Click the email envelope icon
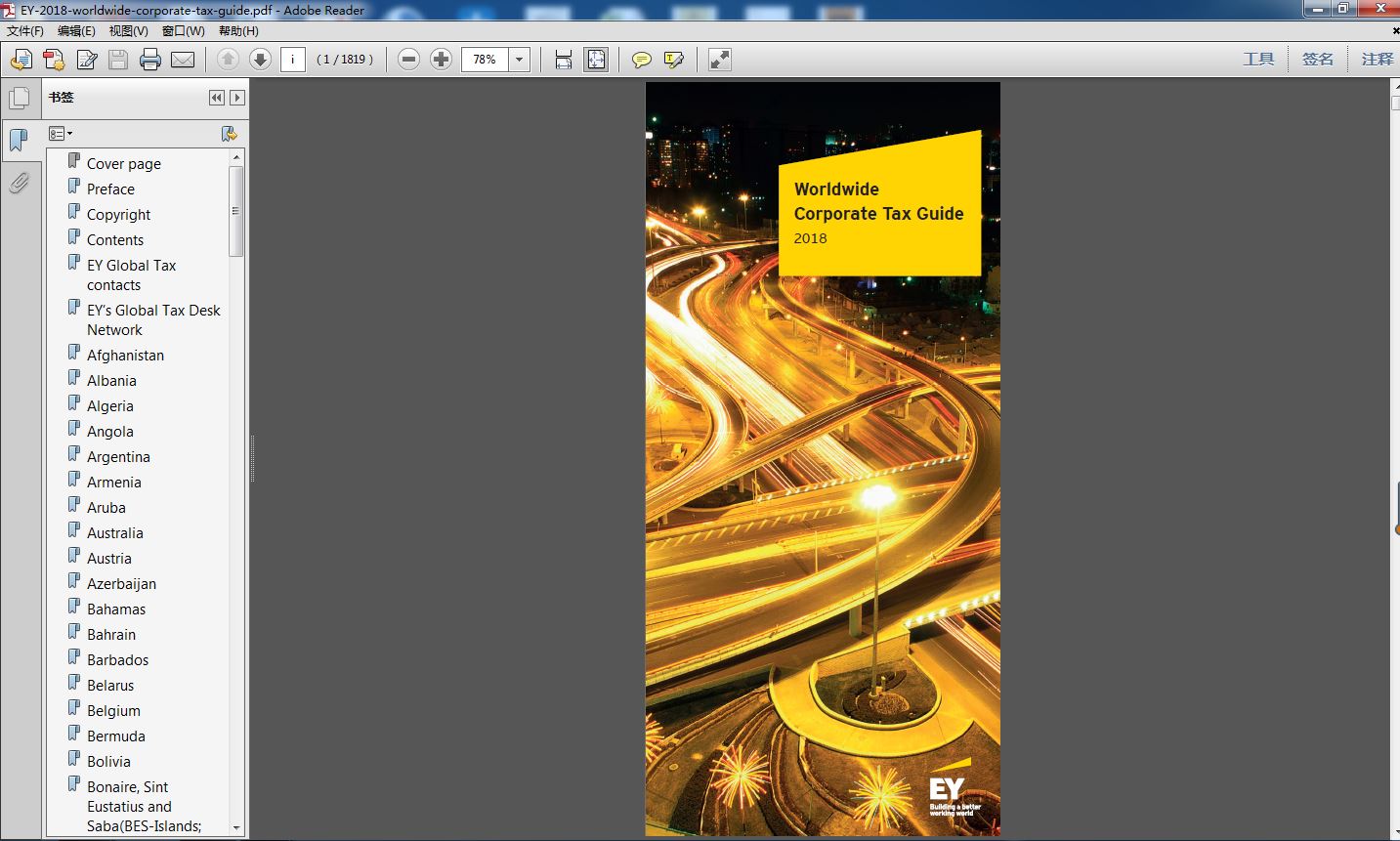The image size is (1400, 841). tap(183, 60)
